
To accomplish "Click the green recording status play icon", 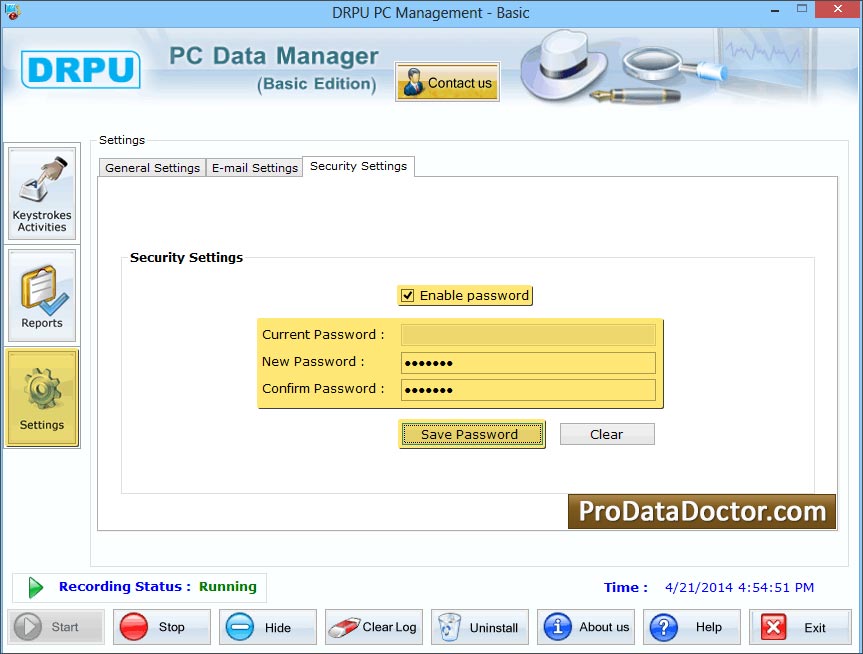I will pos(36,587).
